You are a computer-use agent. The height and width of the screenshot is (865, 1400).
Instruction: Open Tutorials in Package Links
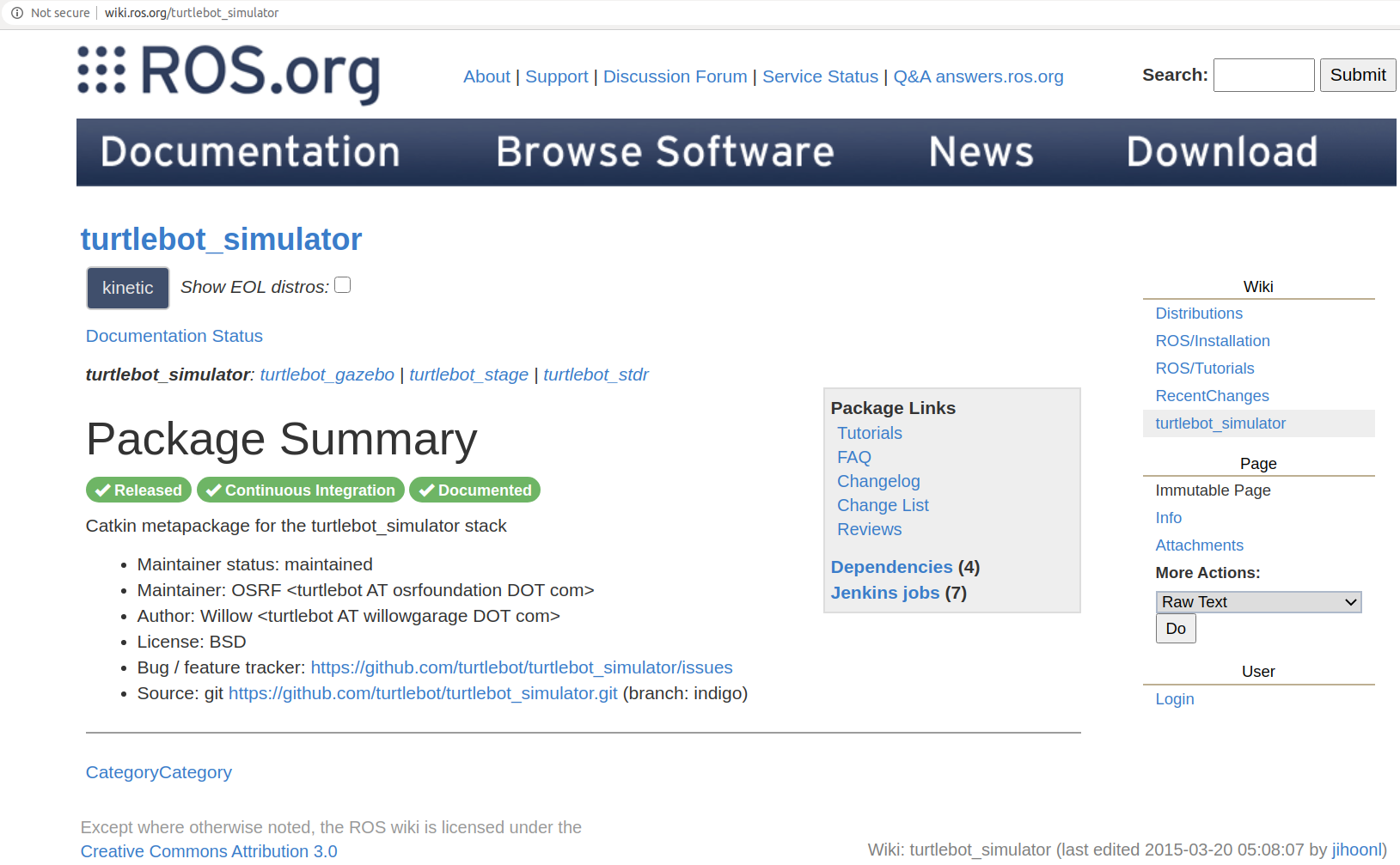pos(870,433)
